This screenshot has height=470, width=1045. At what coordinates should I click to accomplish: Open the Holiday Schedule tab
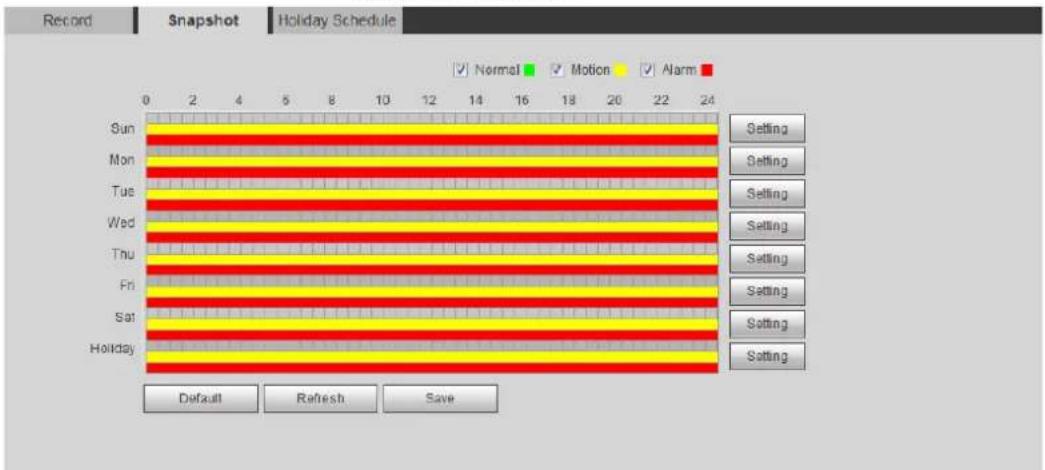click(337, 21)
